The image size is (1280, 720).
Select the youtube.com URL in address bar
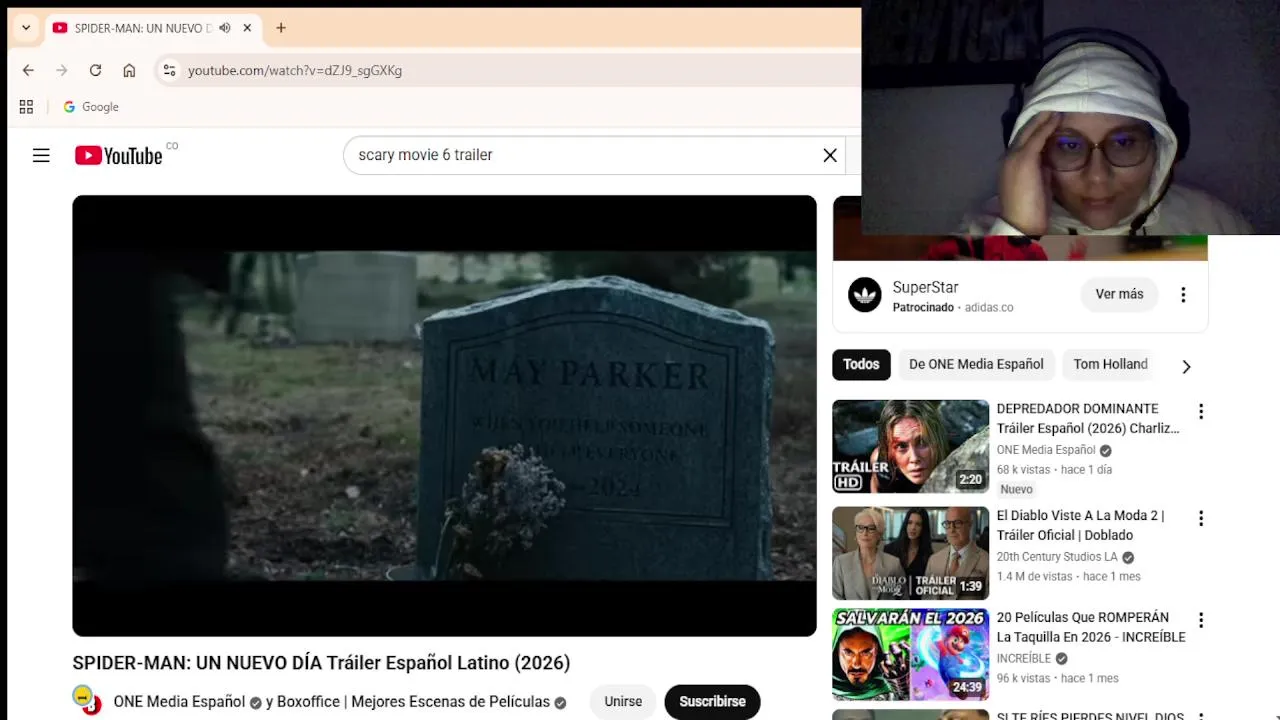pos(295,70)
